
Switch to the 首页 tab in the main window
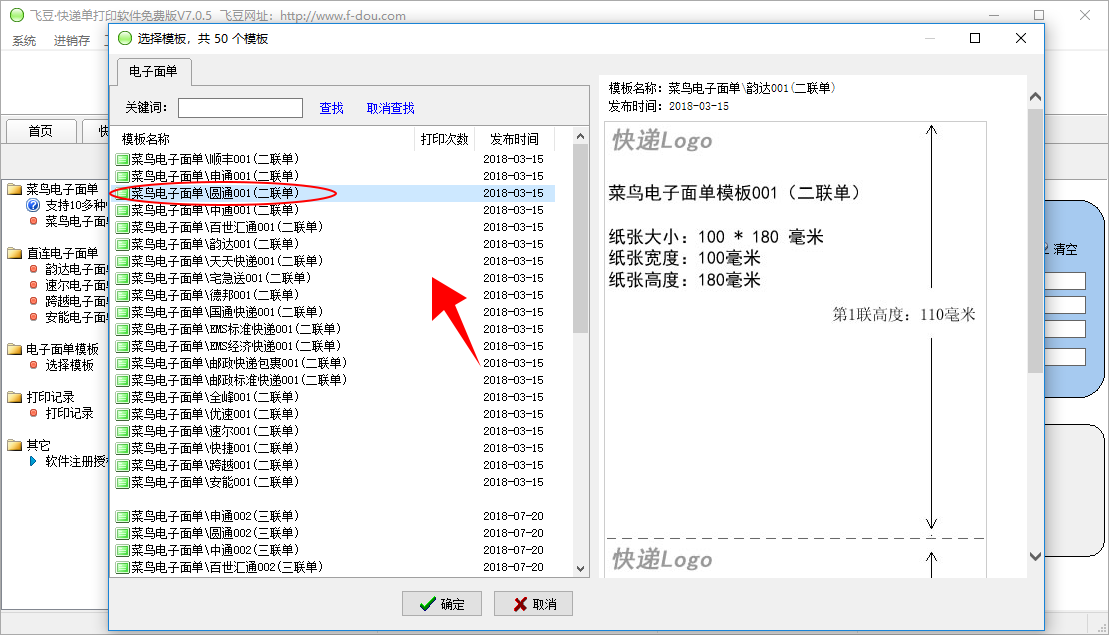[40, 131]
